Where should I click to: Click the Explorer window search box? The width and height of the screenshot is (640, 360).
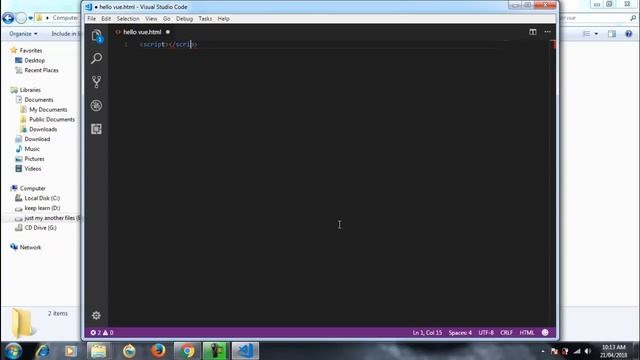(x=598, y=18)
